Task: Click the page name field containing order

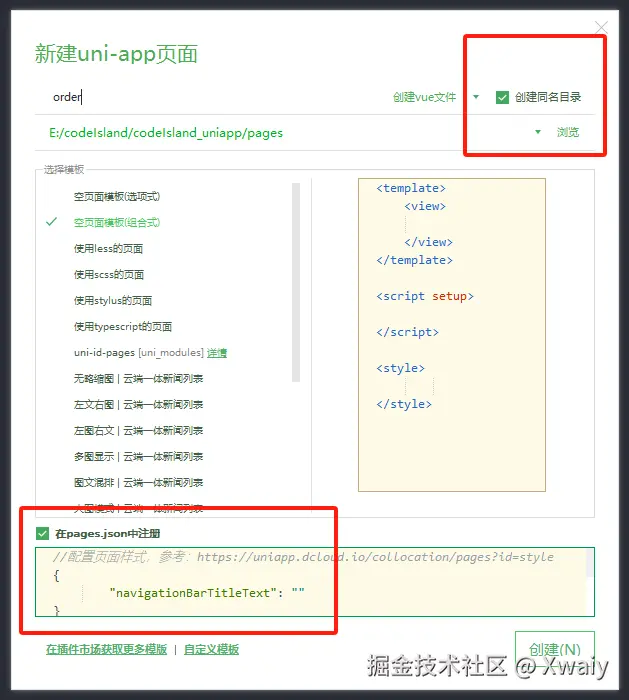Action: click(210, 97)
